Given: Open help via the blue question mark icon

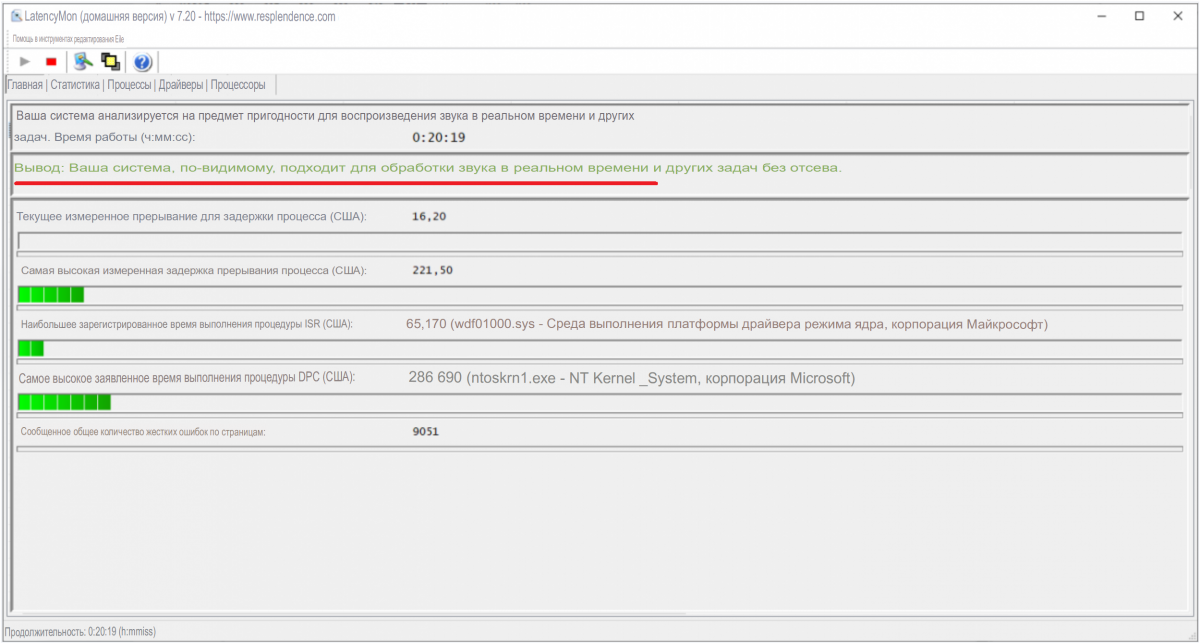Looking at the screenshot, I should (142, 62).
